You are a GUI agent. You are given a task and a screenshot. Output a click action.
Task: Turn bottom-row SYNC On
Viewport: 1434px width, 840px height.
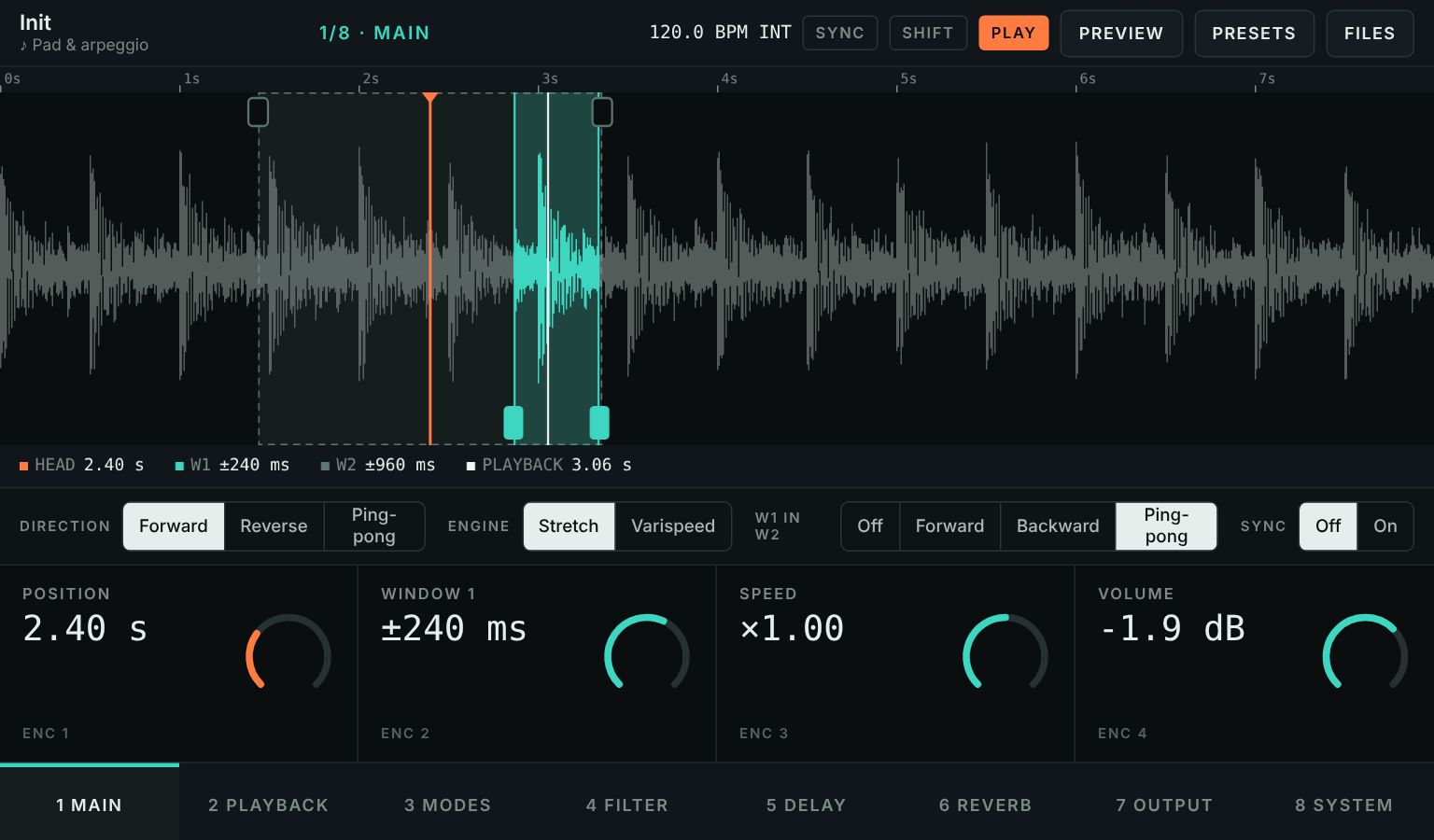(1385, 526)
